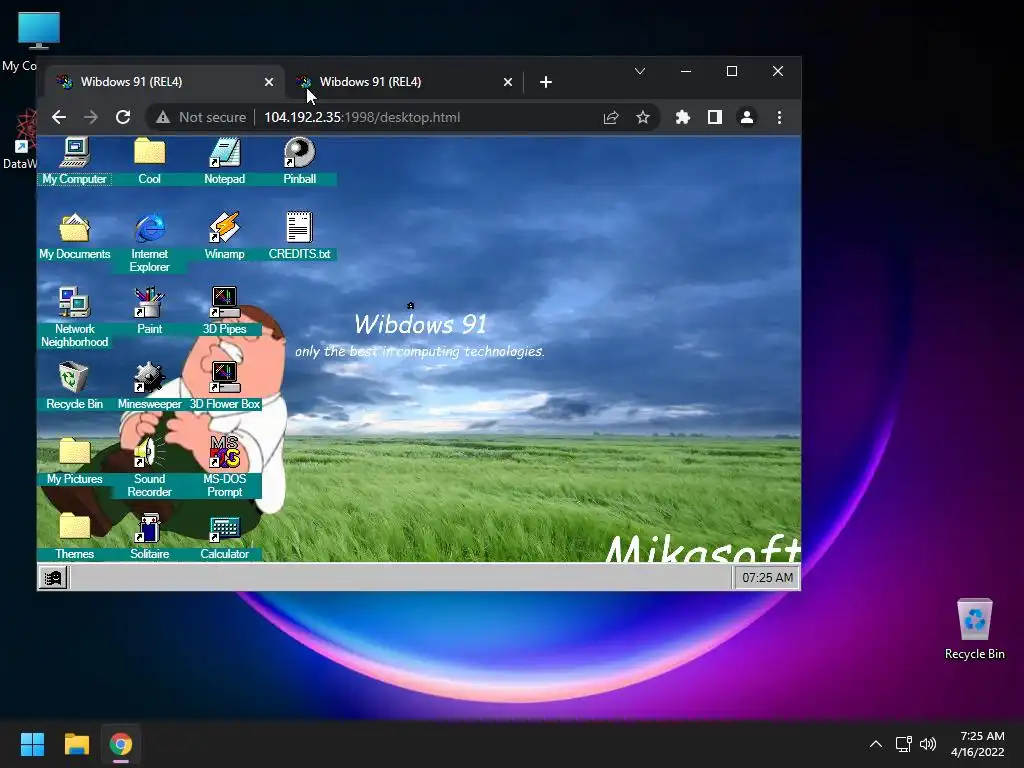
Task: Open network status tray icon
Action: (x=904, y=744)
